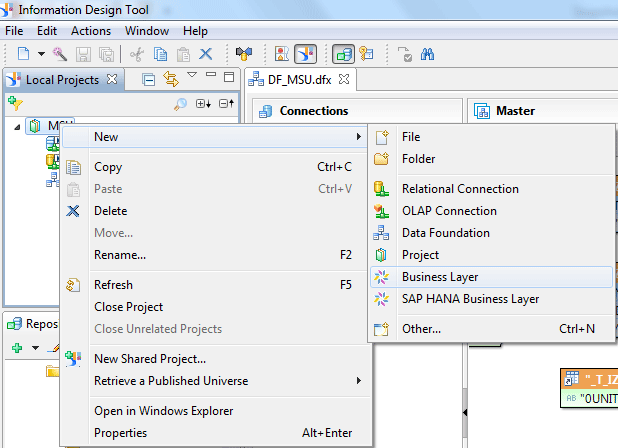Select File in the New submenu
The width and height of the screenshot is (618, 448).
pos(491,137)
